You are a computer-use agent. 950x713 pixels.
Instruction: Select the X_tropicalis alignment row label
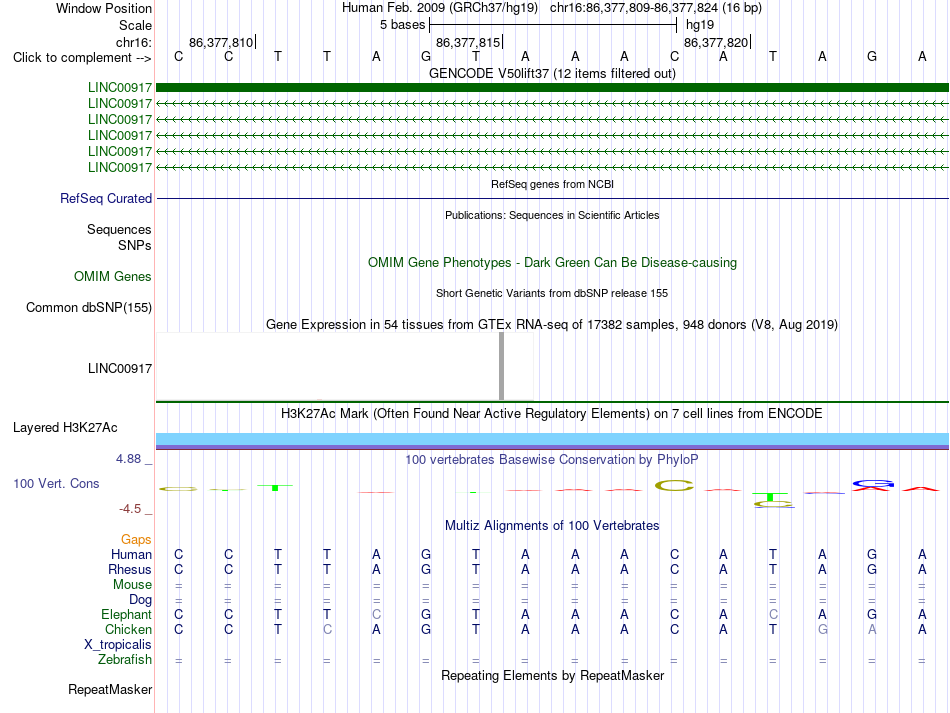(x=118, y=645)
